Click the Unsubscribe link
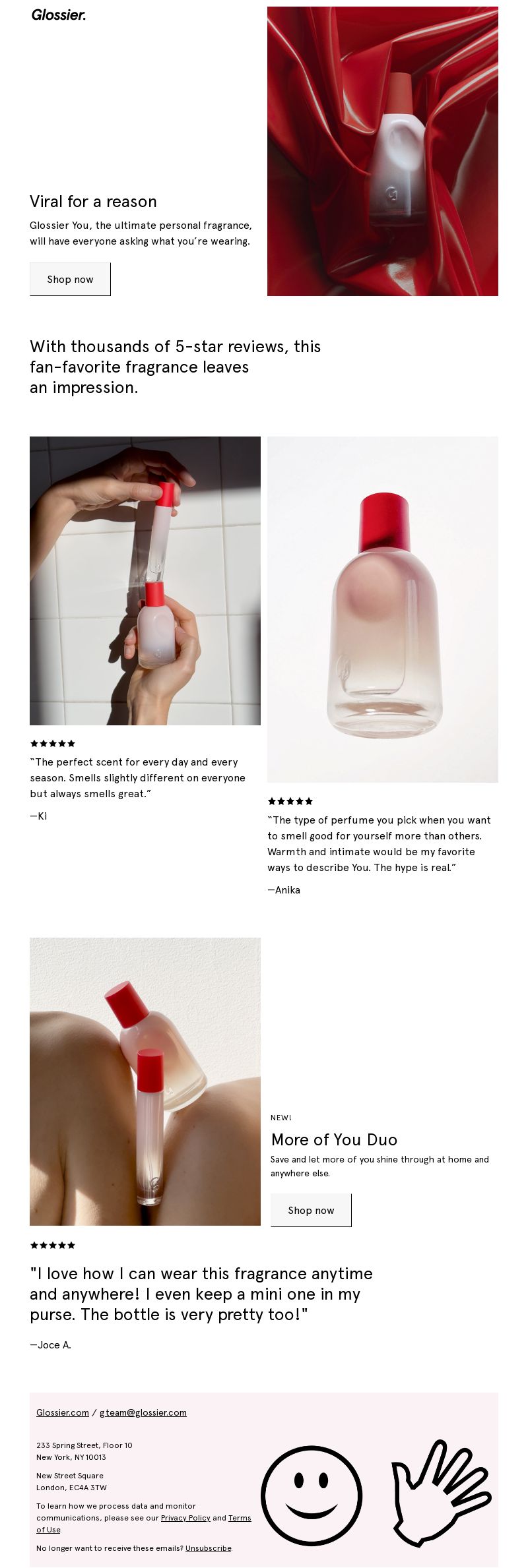This screenshot has height=1568, width=528. (209, 1548)
